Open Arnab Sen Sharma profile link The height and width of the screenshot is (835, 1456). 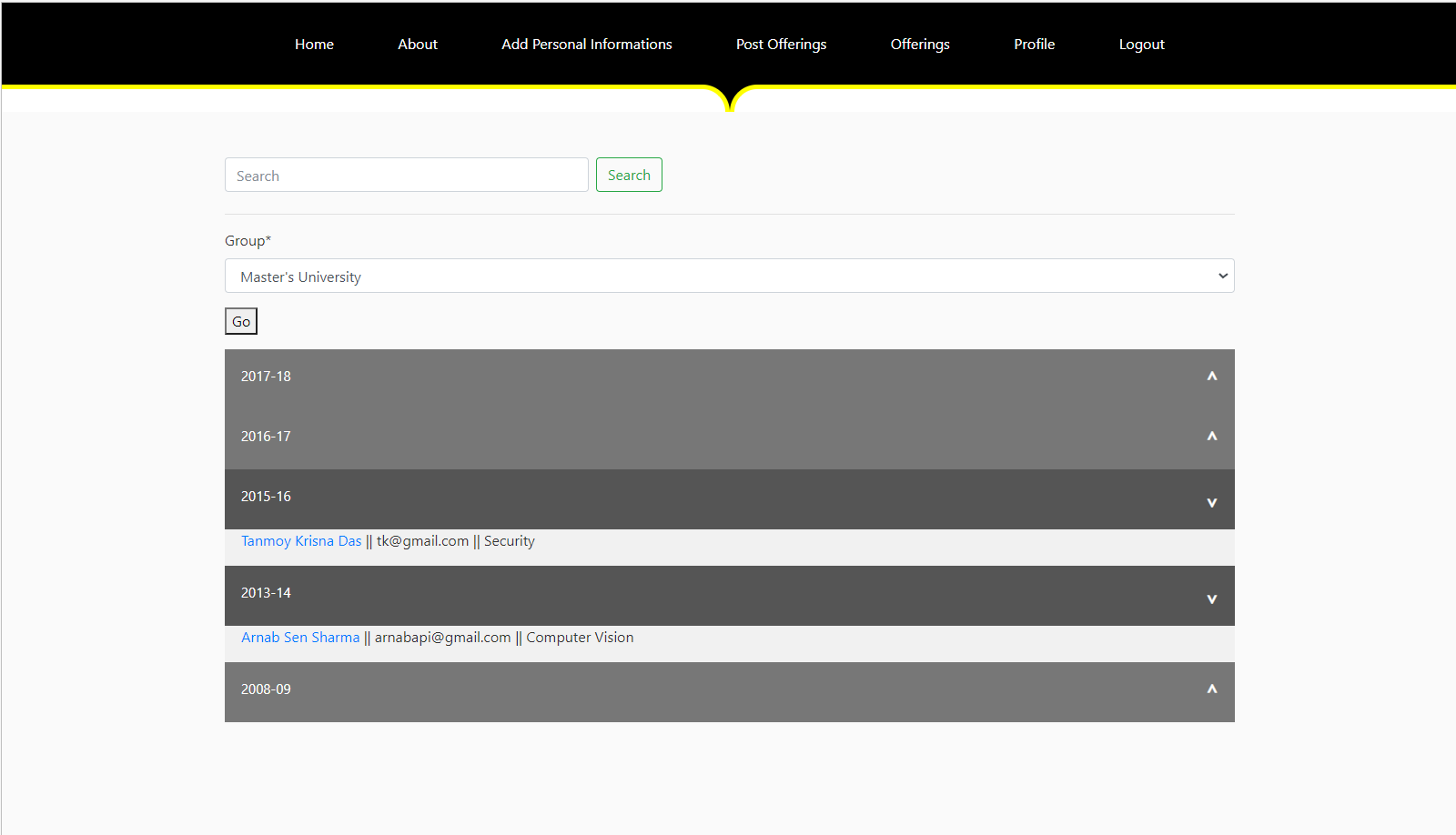(x=300, y=637)
